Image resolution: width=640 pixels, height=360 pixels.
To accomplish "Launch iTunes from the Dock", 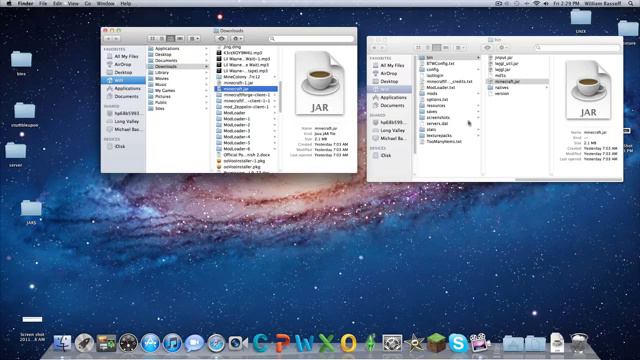I will point(172,343).
